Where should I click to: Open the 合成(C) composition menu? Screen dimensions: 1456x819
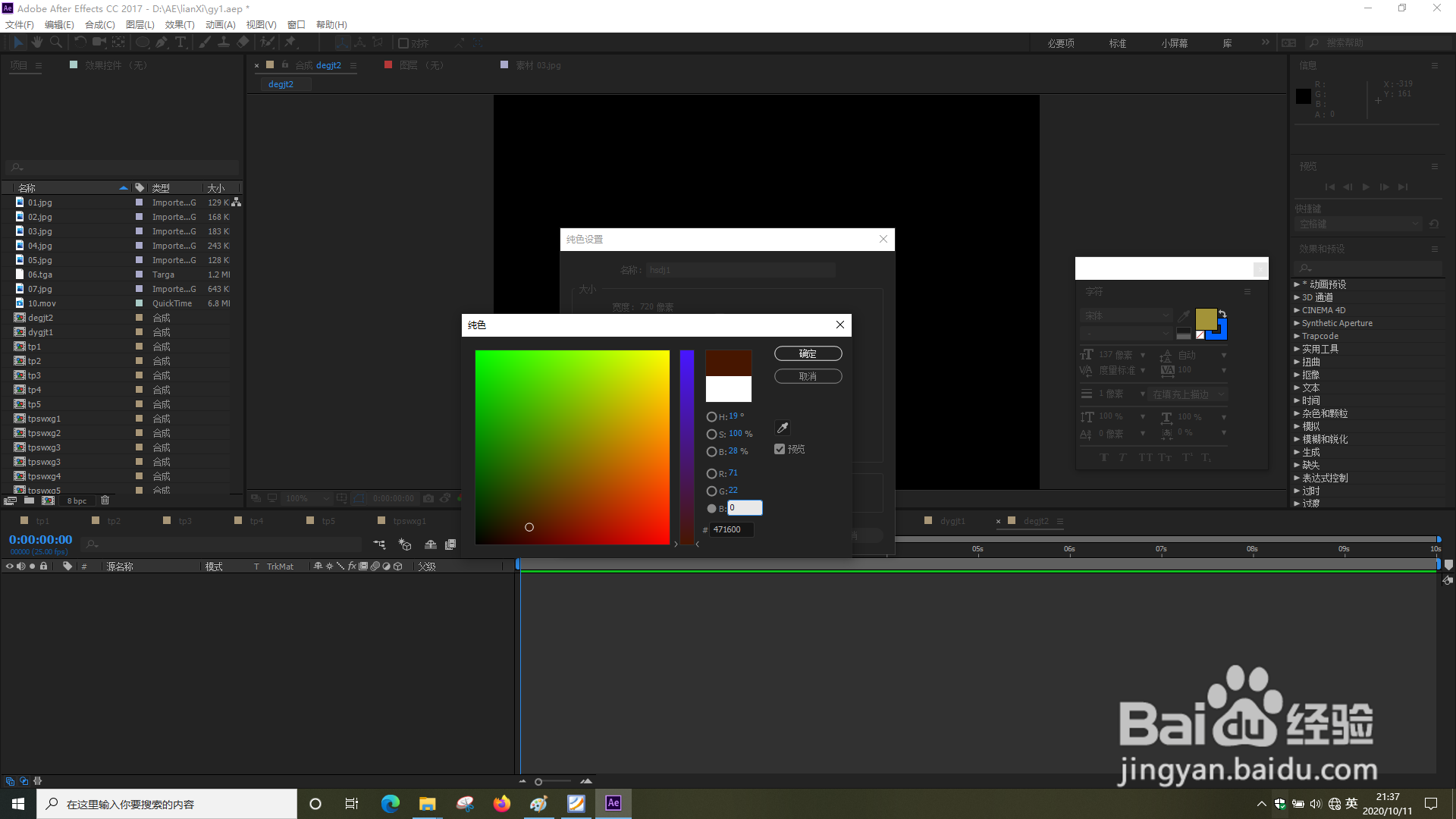[99, 25]
